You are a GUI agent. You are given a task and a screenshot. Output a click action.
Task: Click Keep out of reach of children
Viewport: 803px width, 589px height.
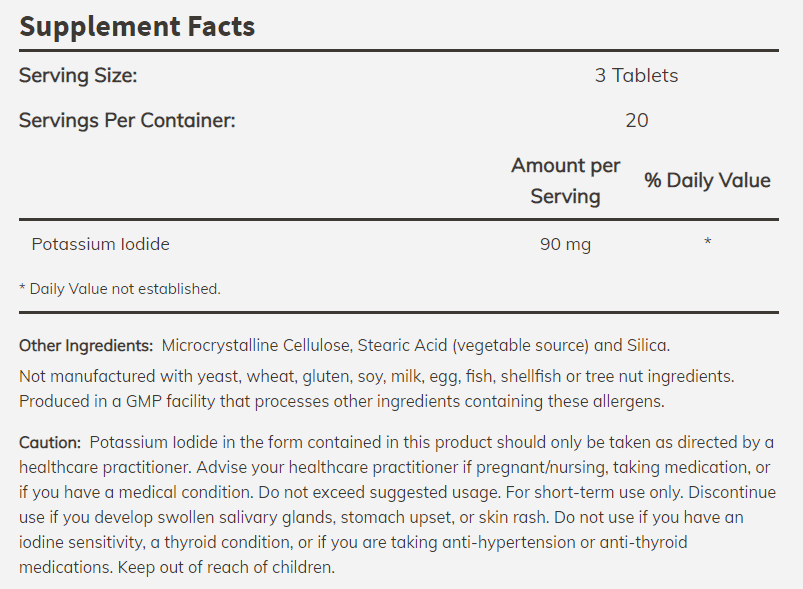226,567
